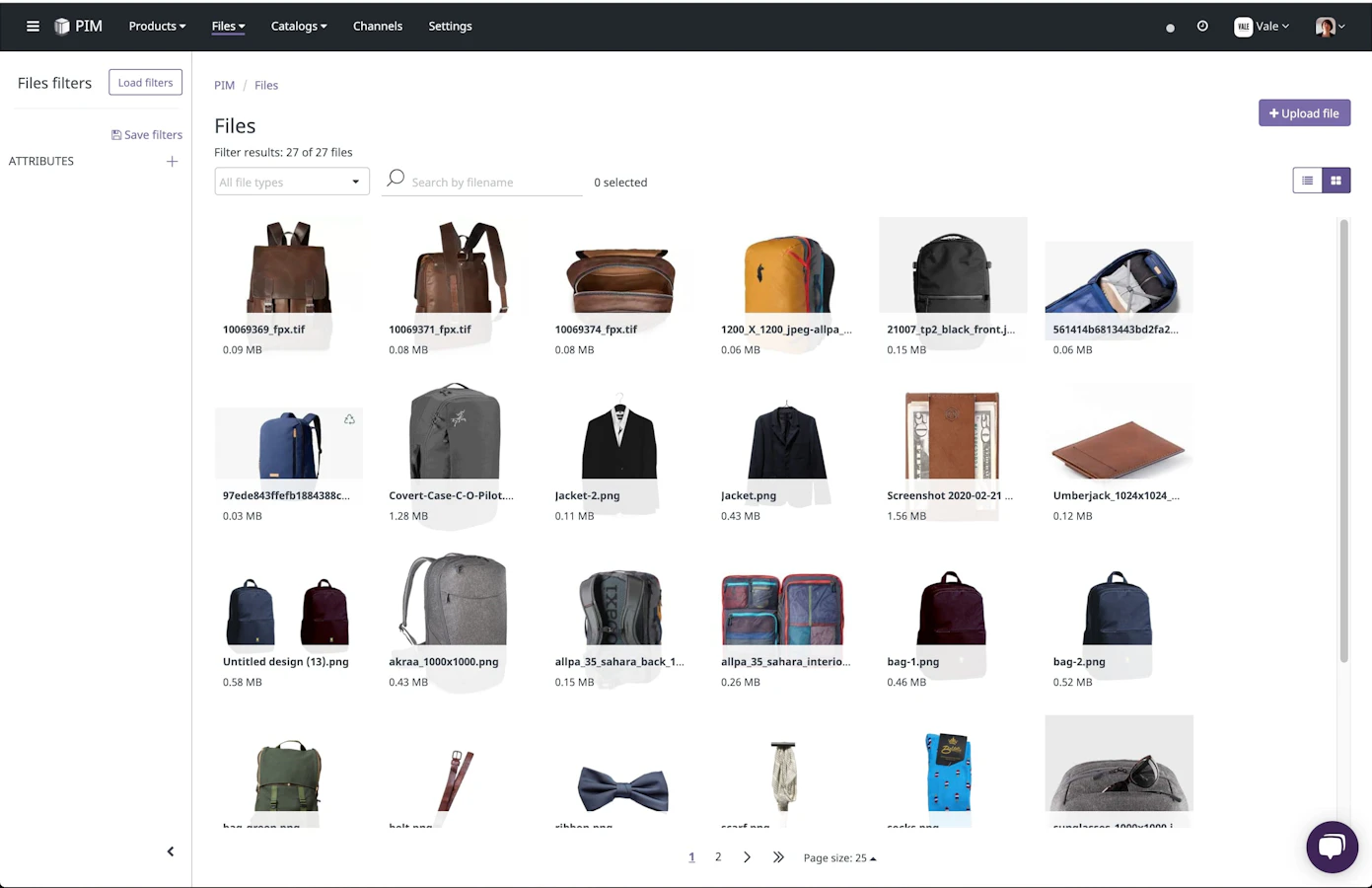Add an attribute filter with plus icon
The height and width of the screenshot is (888, 1372).
[172, 161]
